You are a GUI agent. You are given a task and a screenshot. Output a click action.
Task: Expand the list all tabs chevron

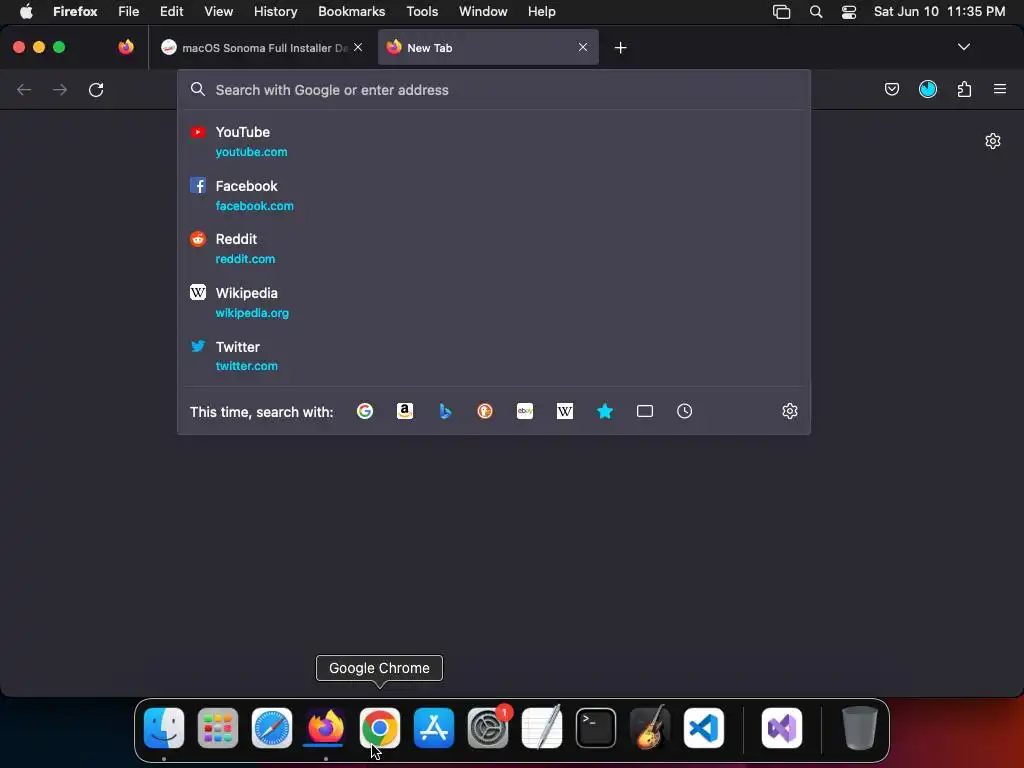[964, 47]
